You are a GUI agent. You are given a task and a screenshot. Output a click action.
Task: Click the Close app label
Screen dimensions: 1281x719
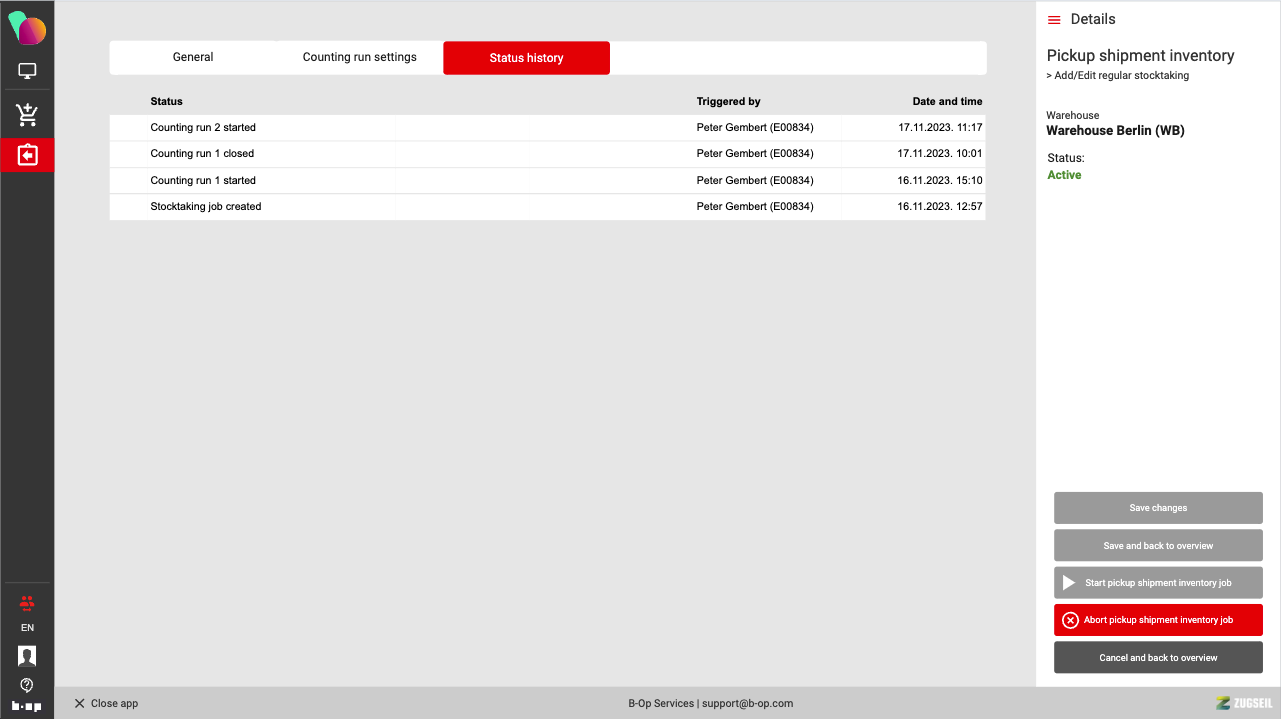(114, 703)
